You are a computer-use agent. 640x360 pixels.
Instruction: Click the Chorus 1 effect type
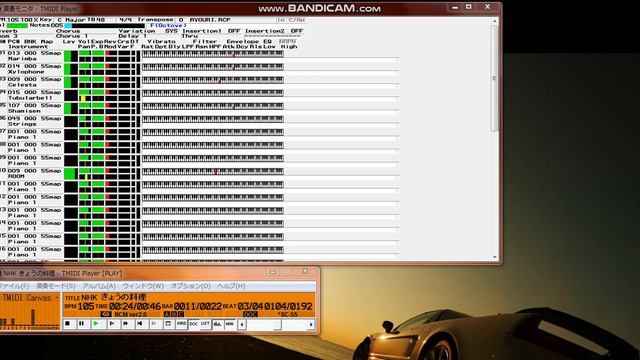[x=72, y=36]
